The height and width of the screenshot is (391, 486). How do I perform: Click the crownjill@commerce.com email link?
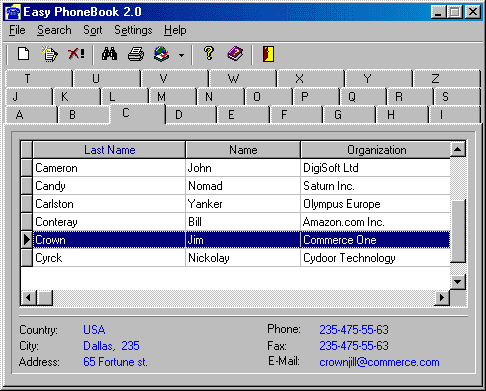(x=379, y=362)
